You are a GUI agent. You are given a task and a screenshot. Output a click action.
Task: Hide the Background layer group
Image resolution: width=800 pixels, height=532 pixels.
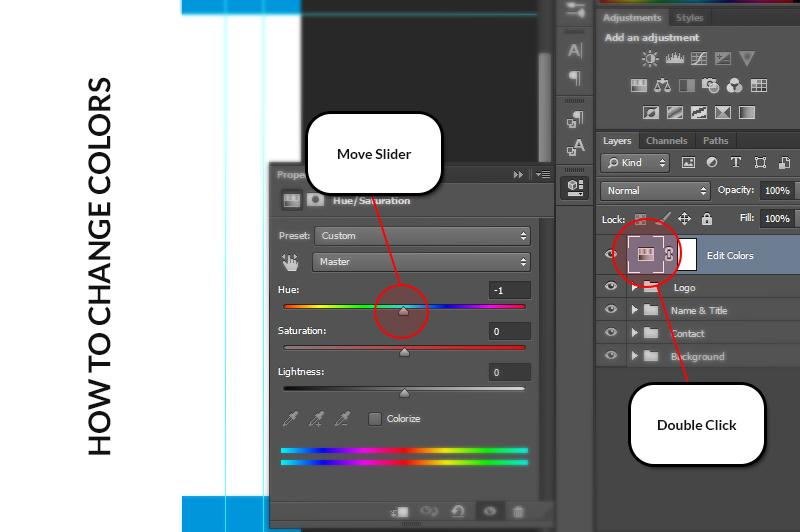611,356
